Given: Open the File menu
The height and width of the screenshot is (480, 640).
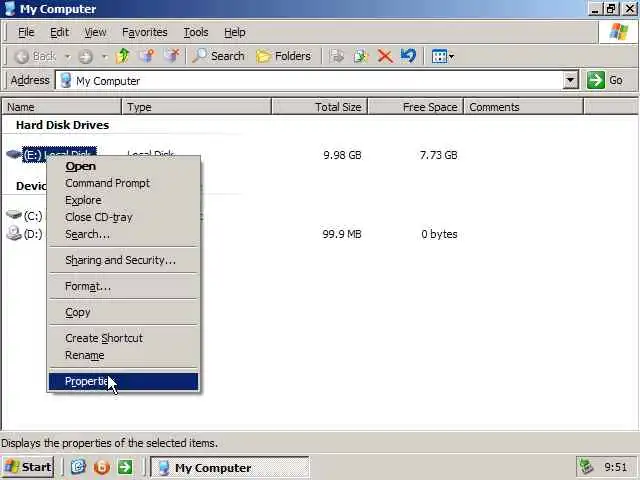Looking at the screenshot, I should tap(26, 32).
